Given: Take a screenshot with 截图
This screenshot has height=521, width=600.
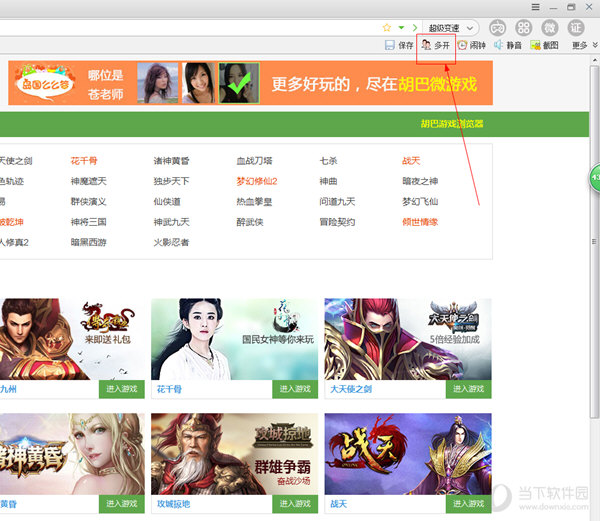Looking at the screenshot, I should [544, 46].
